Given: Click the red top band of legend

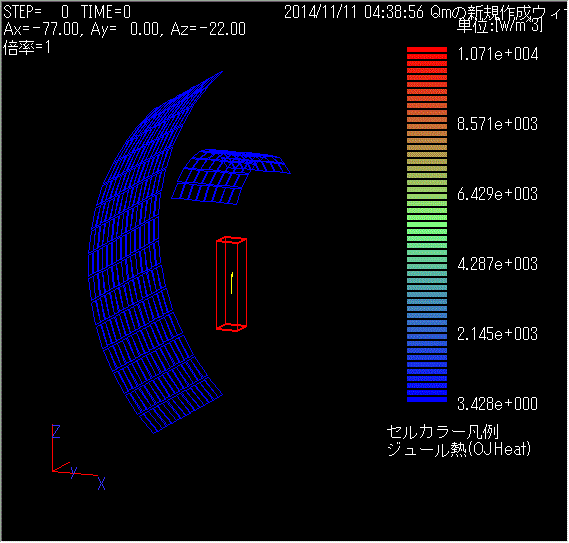Looking at the screenshot, I should (x=427, y=50).
